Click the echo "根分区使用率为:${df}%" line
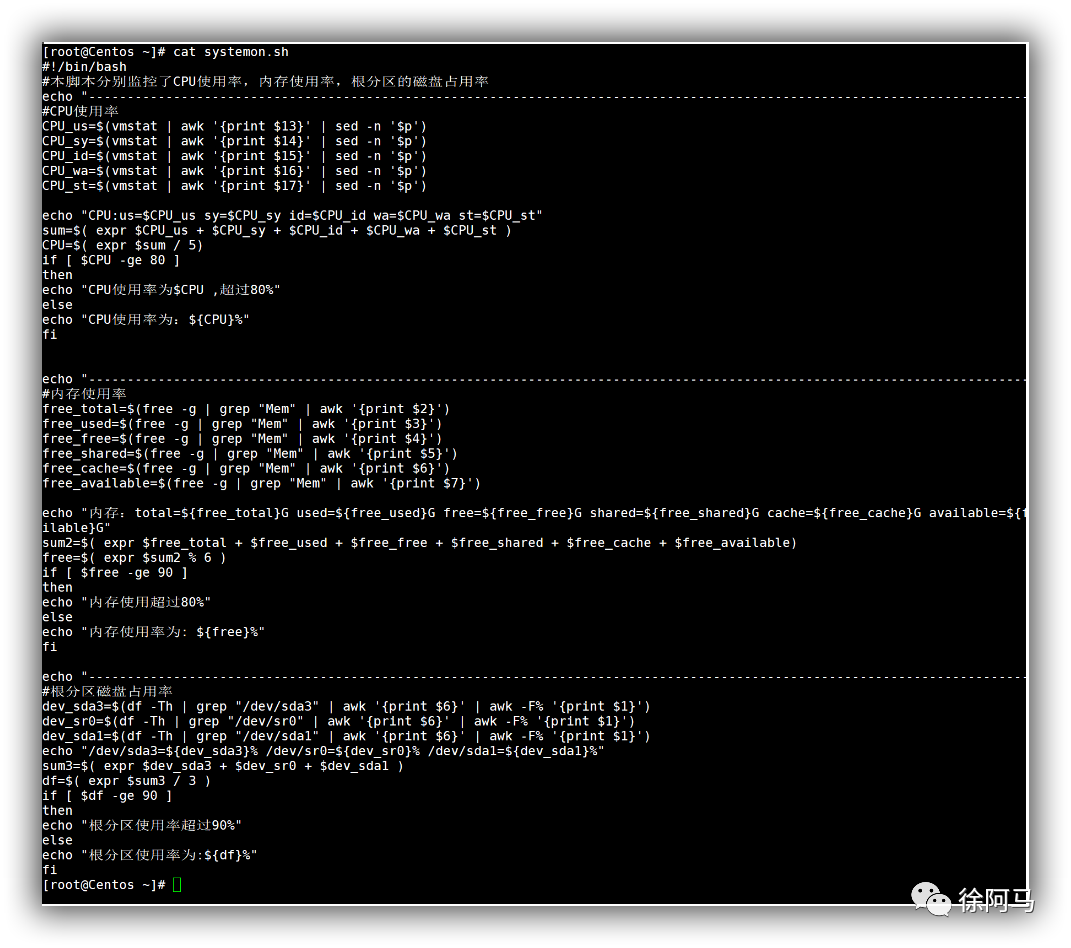The height and width of the screenshot is (948, 1071). [150, 855]
